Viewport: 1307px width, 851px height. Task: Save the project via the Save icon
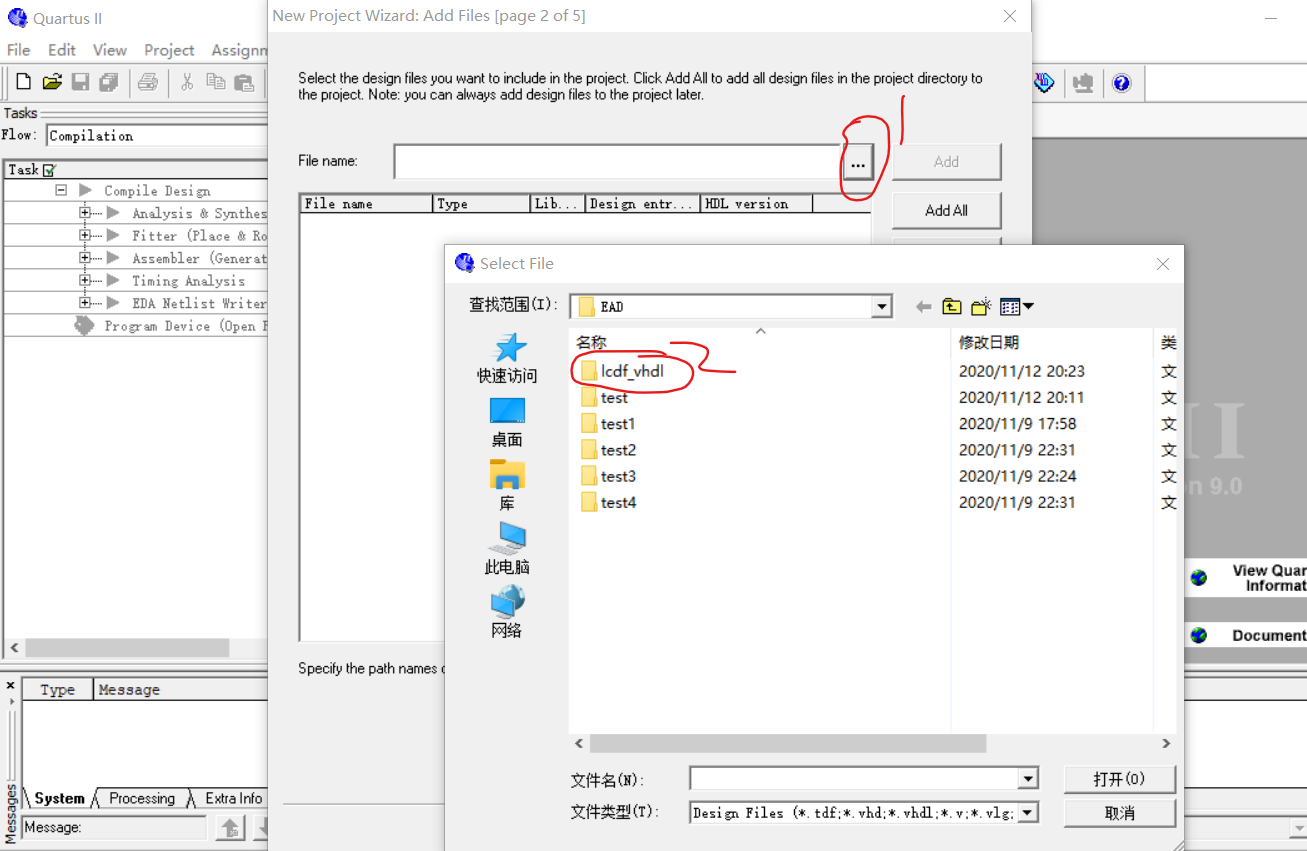coord(81,82)
